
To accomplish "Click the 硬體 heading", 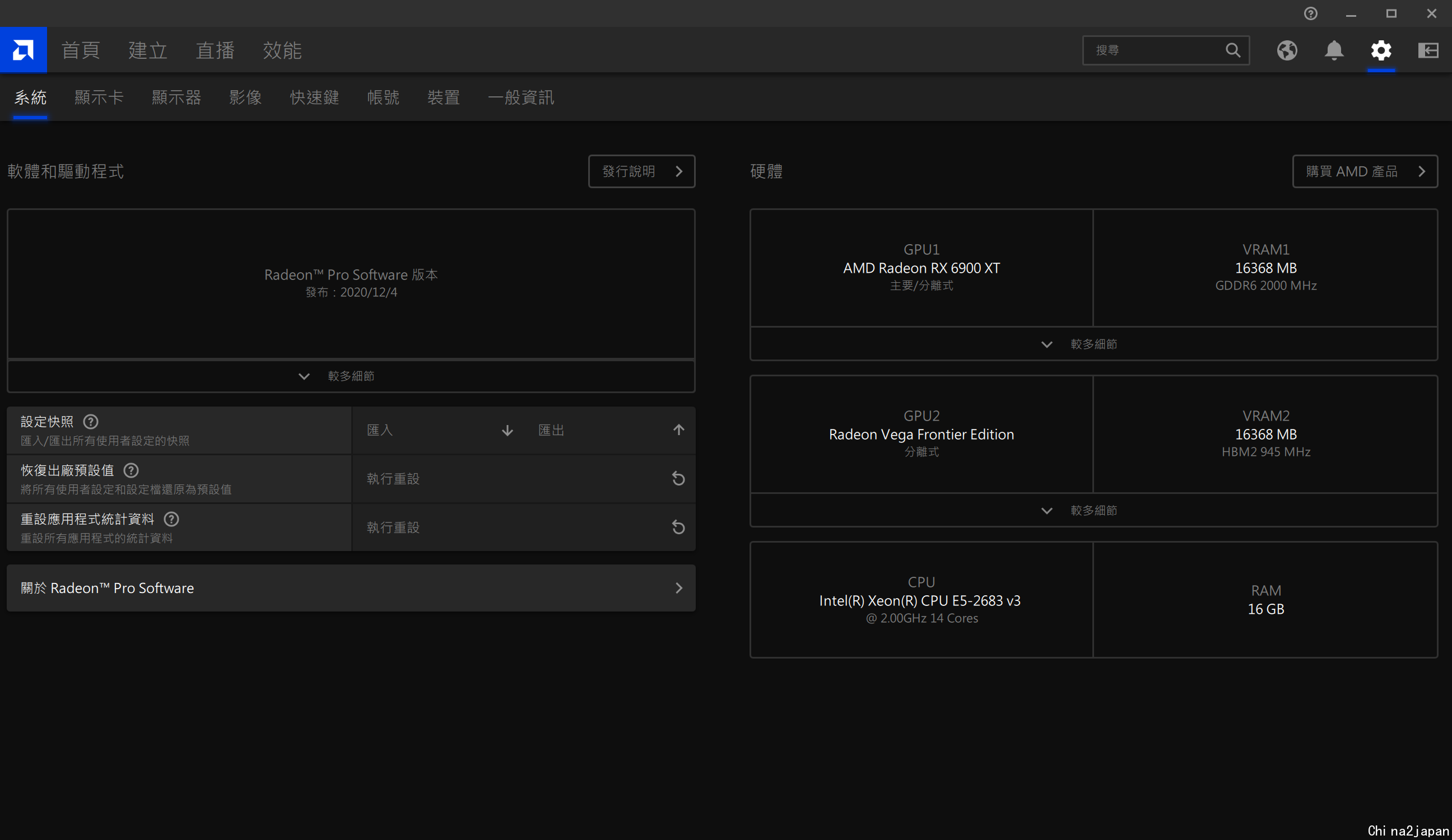I will click(x=766, y=171).
